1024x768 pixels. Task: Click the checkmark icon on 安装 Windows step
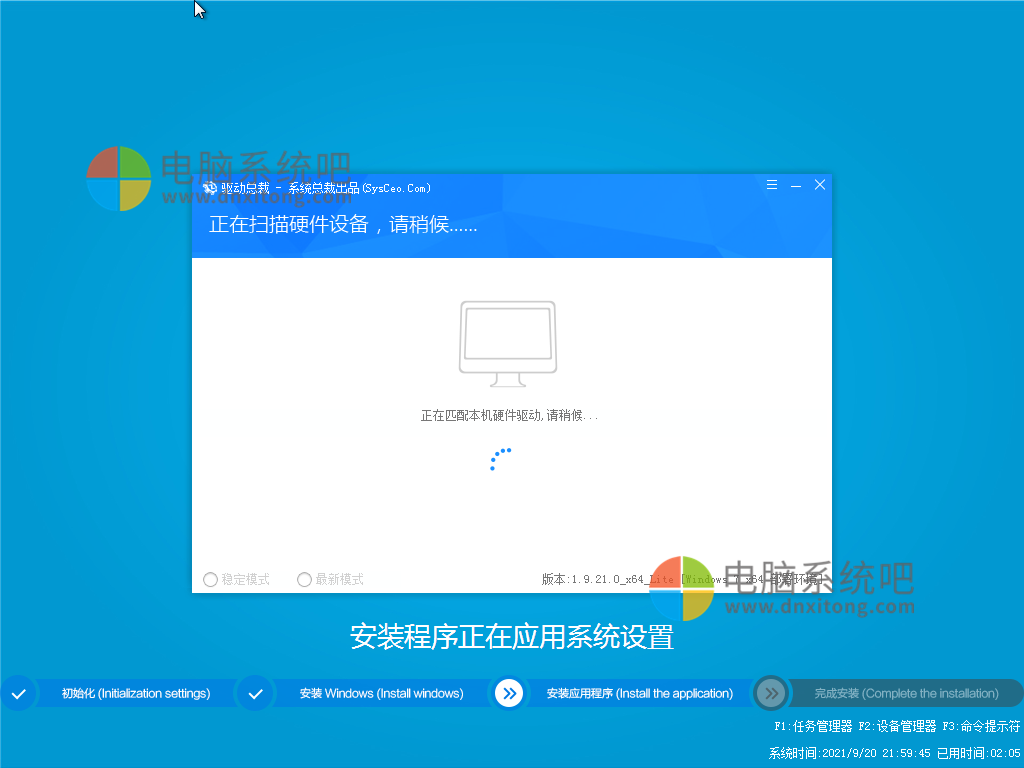pos(255,693)
